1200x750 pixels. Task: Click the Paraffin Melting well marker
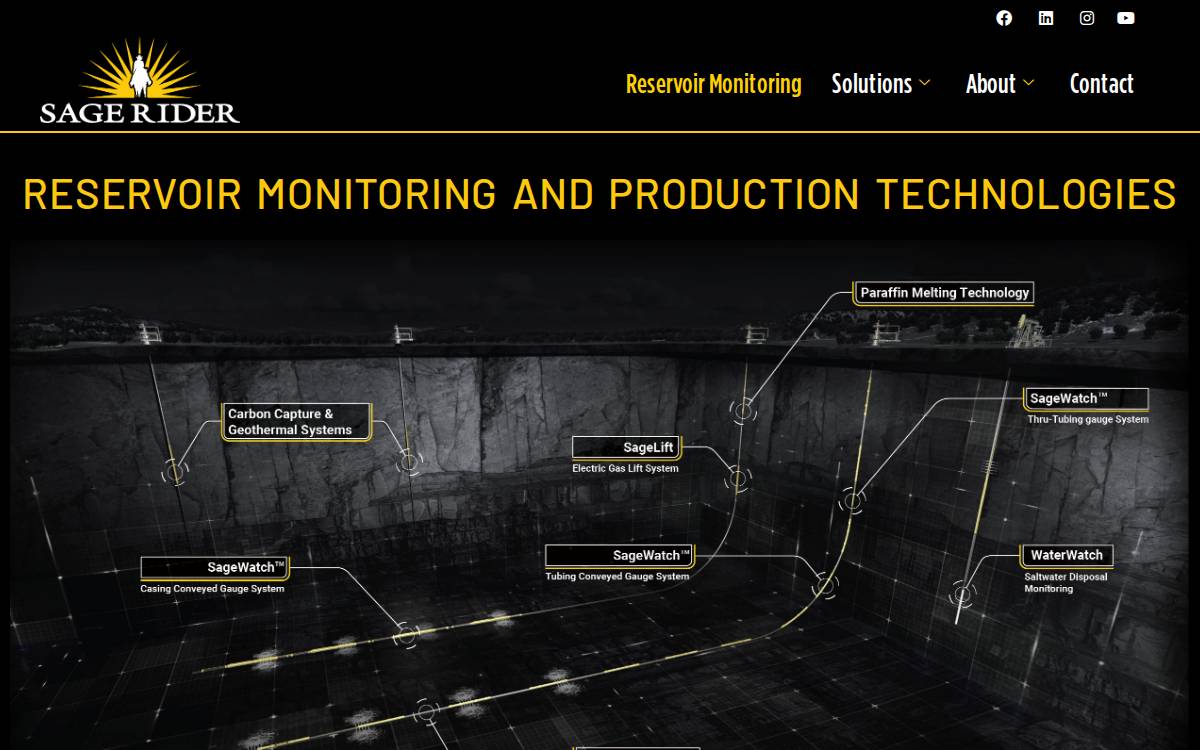(743, 409)
